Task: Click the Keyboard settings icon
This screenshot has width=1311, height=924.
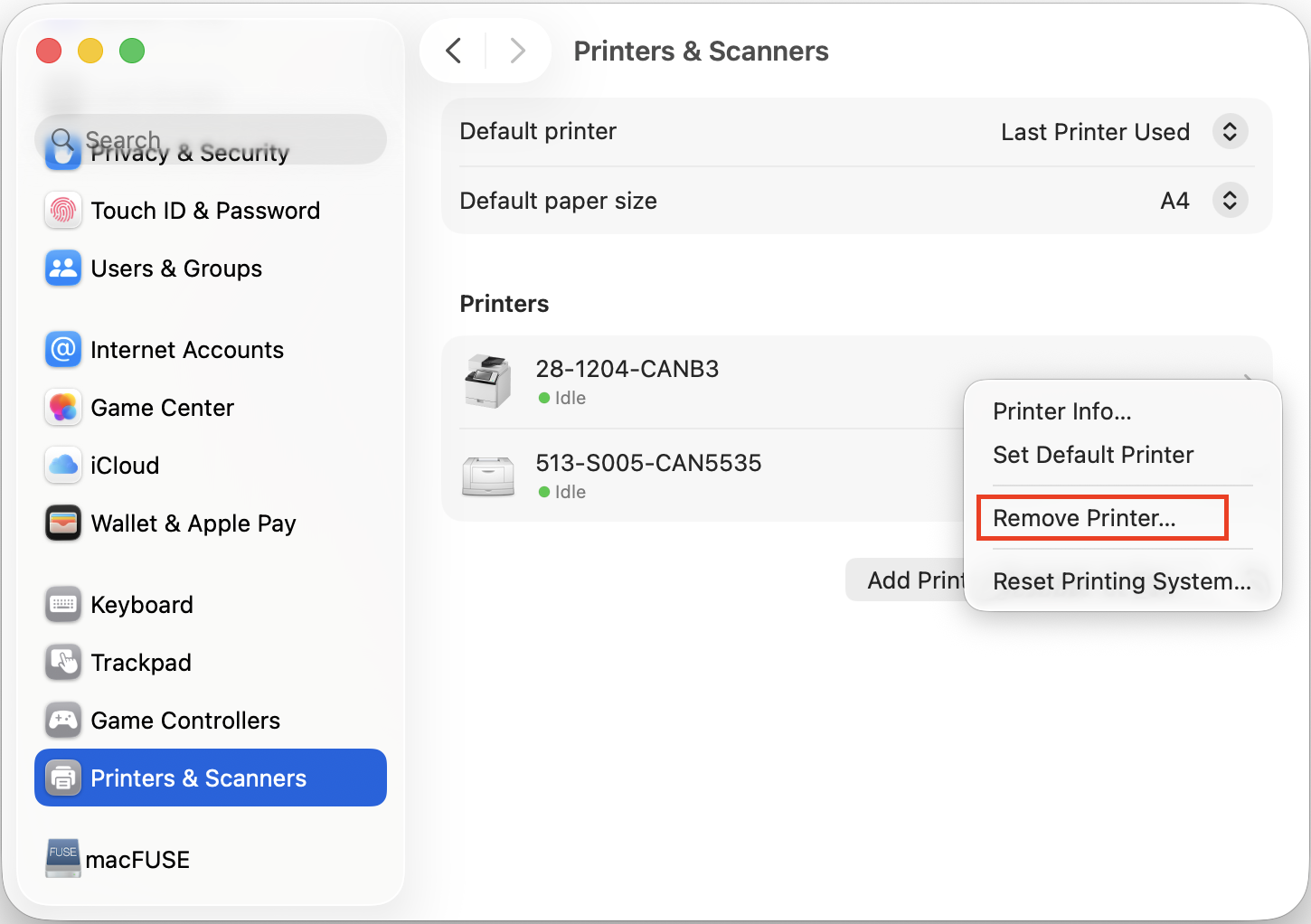Action: (x=63, y=605)
